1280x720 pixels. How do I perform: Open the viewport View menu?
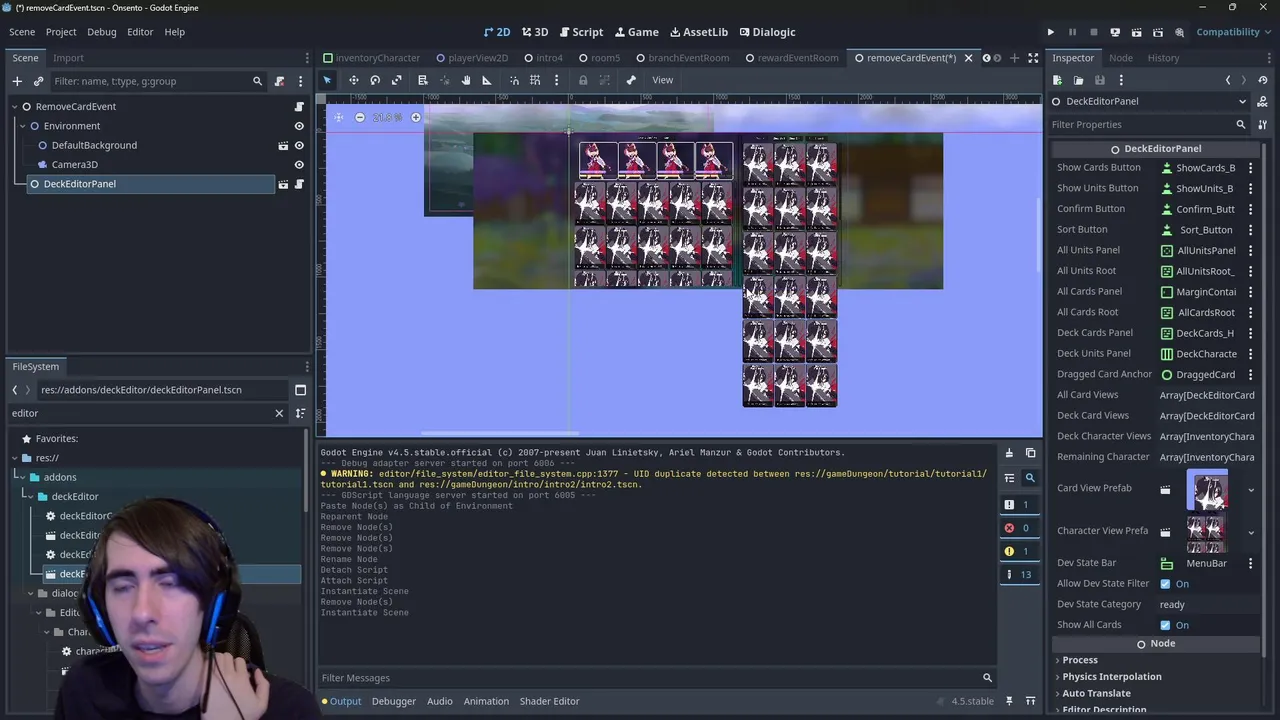tap(663, 80)
